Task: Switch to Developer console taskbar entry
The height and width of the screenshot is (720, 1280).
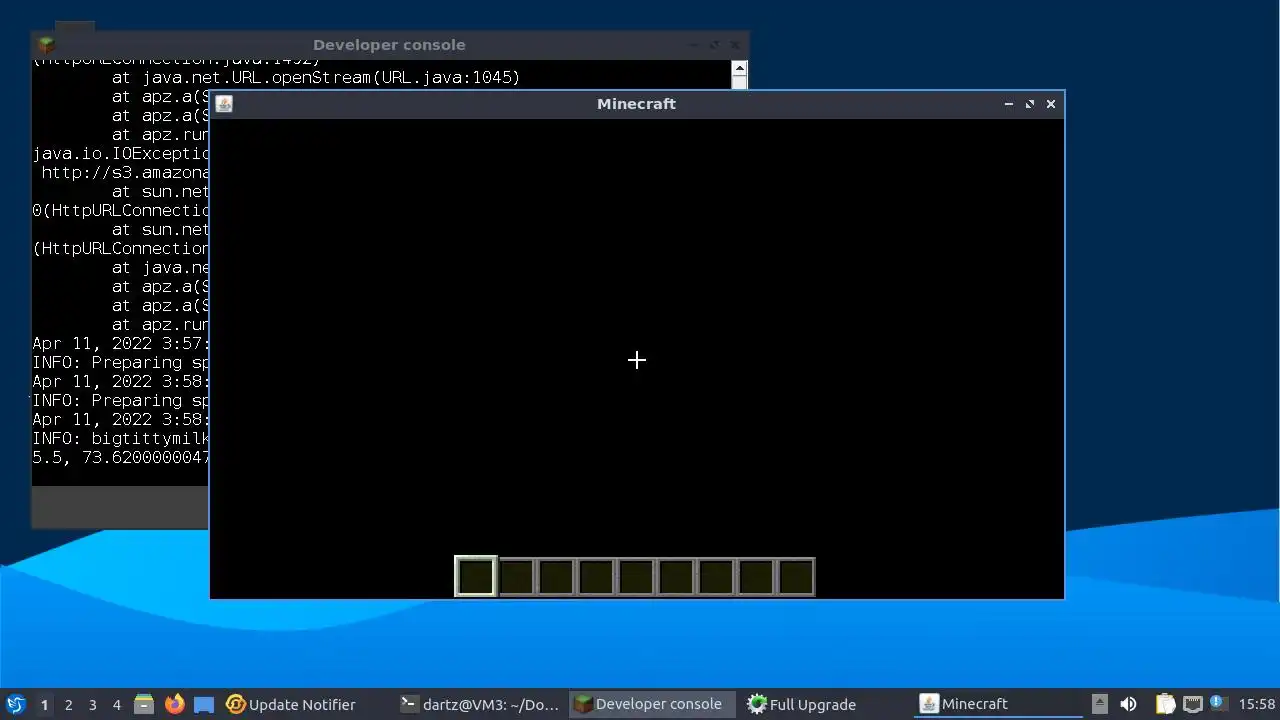Action: click(x=654, y=704)
